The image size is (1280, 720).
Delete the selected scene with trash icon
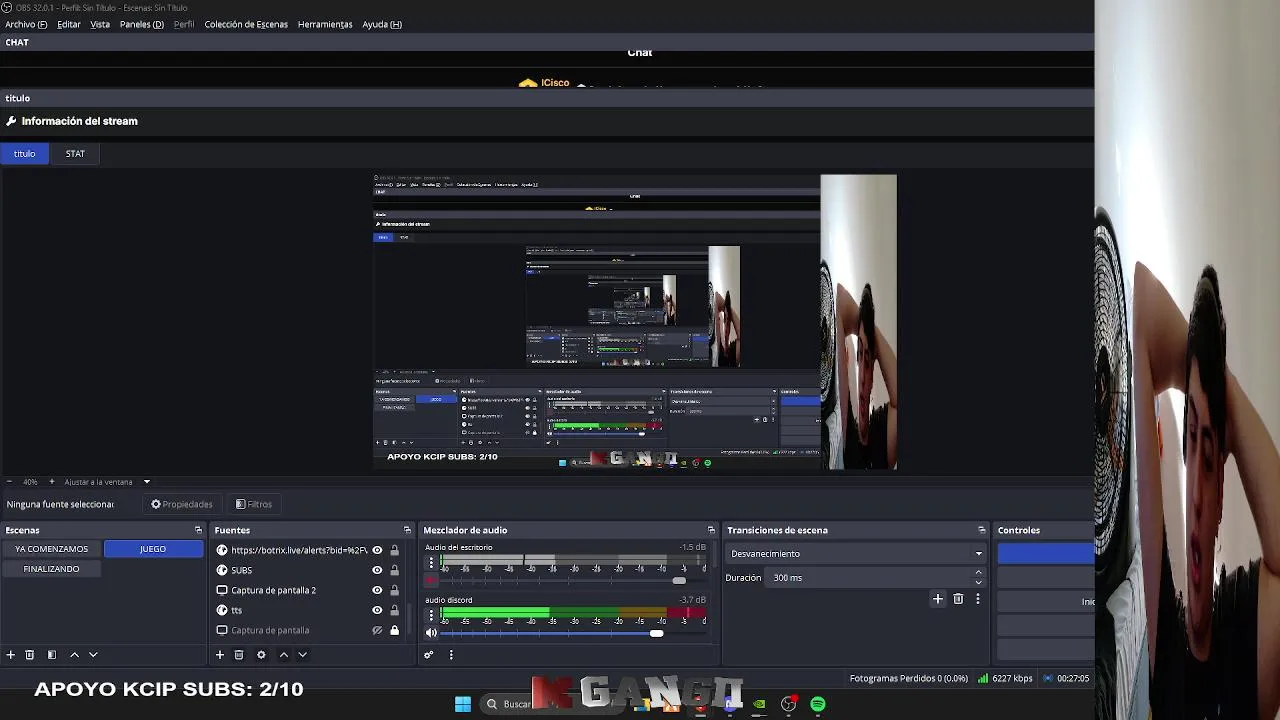click(x=29, y=655)
